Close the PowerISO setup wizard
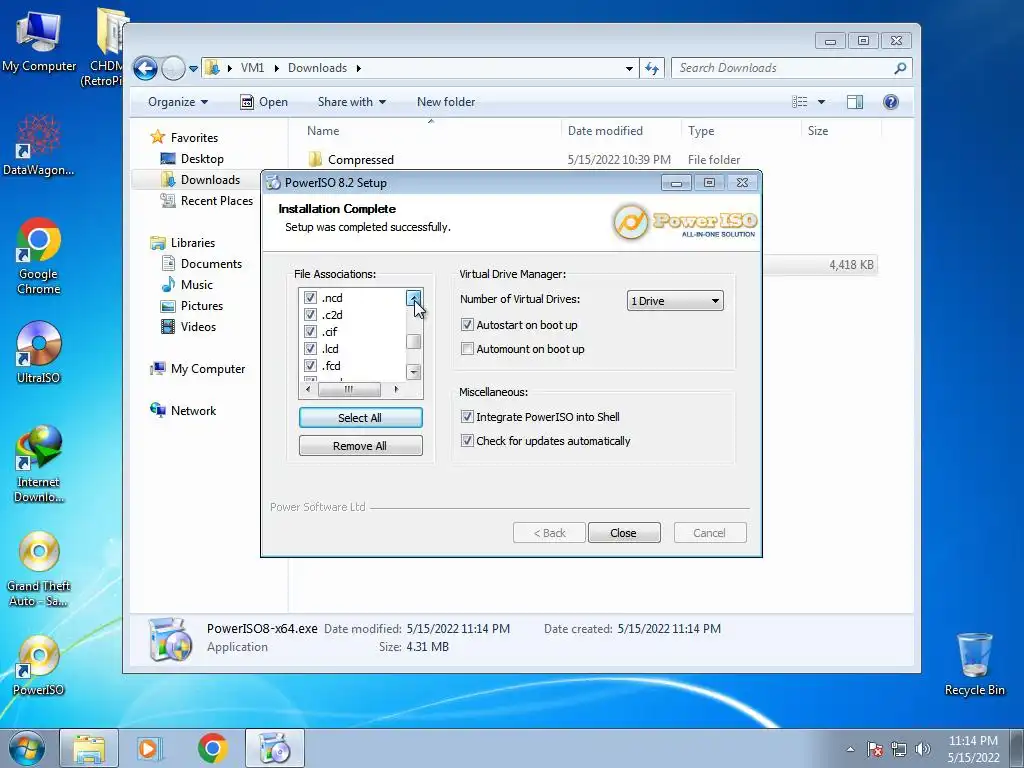Screen dimensions: 1024x768 [x=624, y=533]
